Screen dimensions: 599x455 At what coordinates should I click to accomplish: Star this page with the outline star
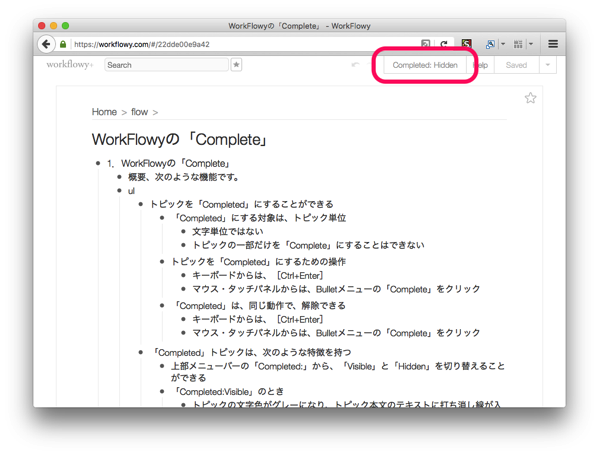point(530,98)
